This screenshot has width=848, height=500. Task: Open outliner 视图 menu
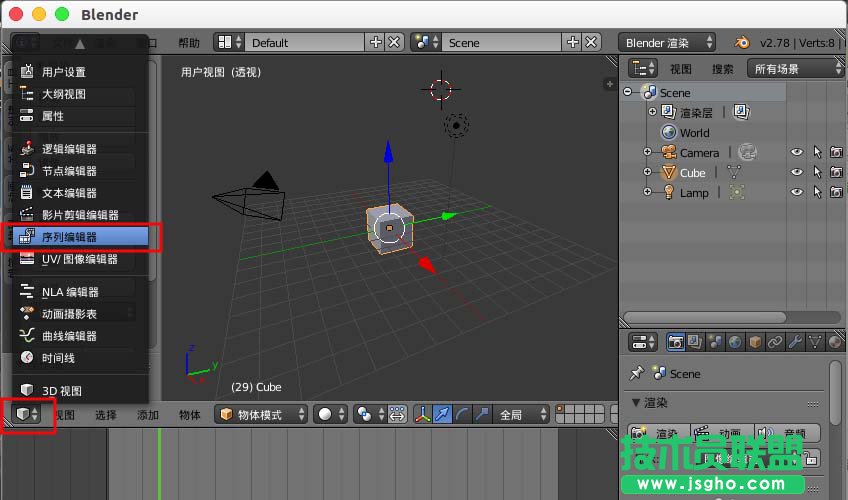(x=680, y=69)
